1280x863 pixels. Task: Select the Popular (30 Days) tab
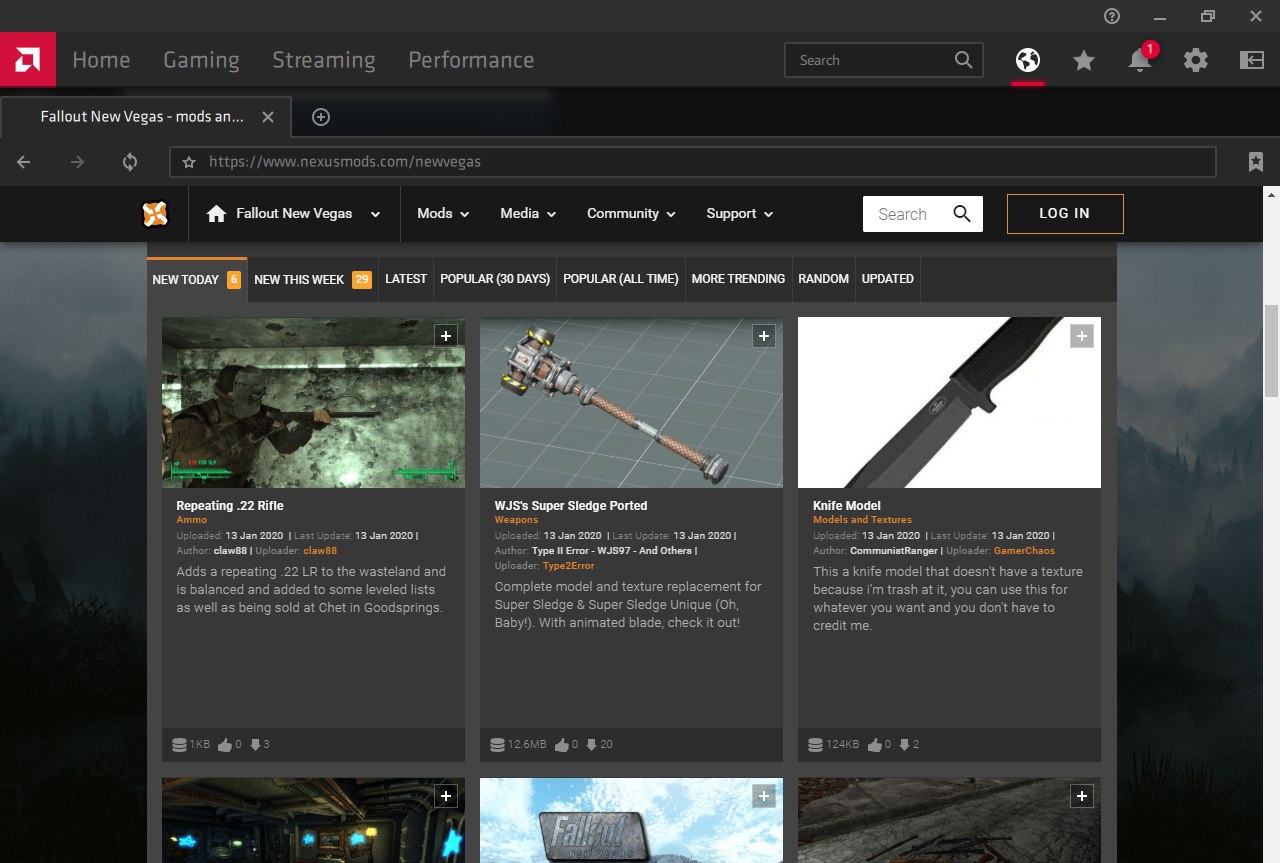(x=495, y=279)
